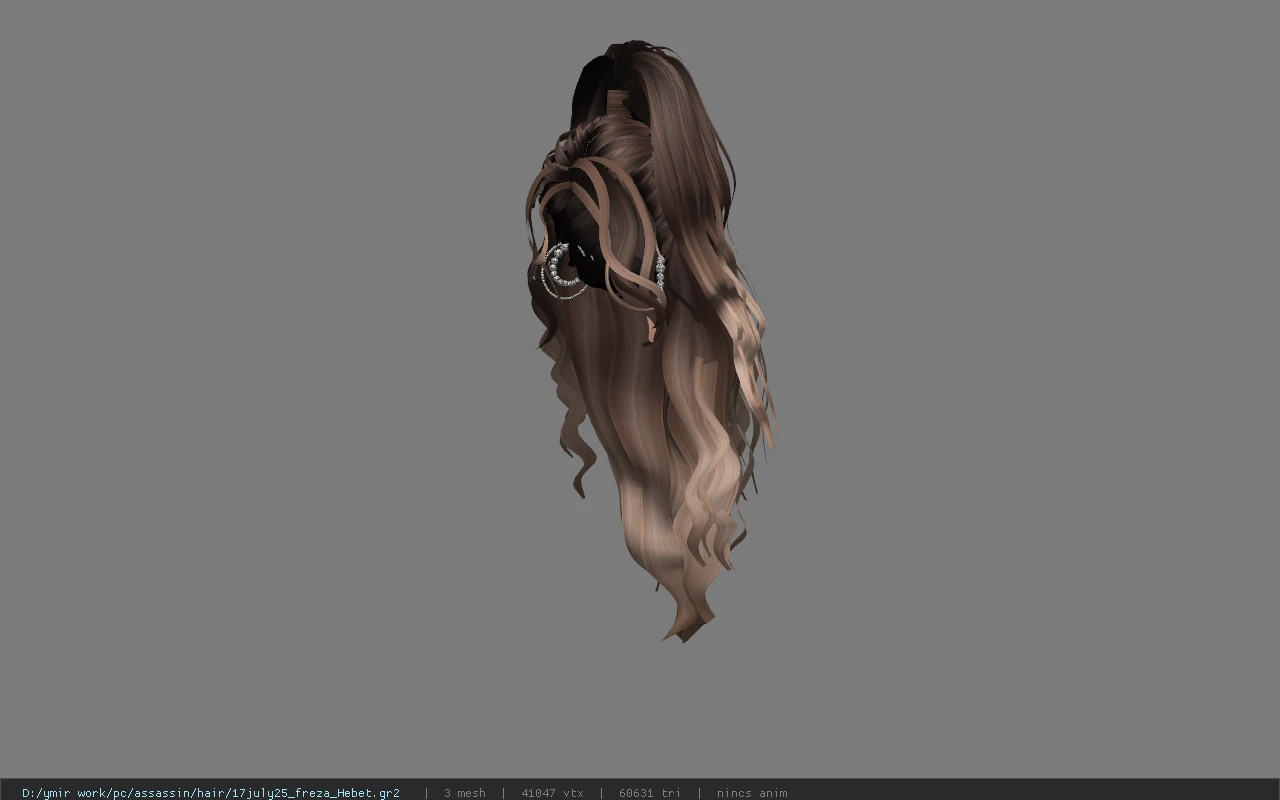The width and height of the screenshot is (1280, 800).
Task: Click the '3 mesh' status entry
Action: pos(465,793)
